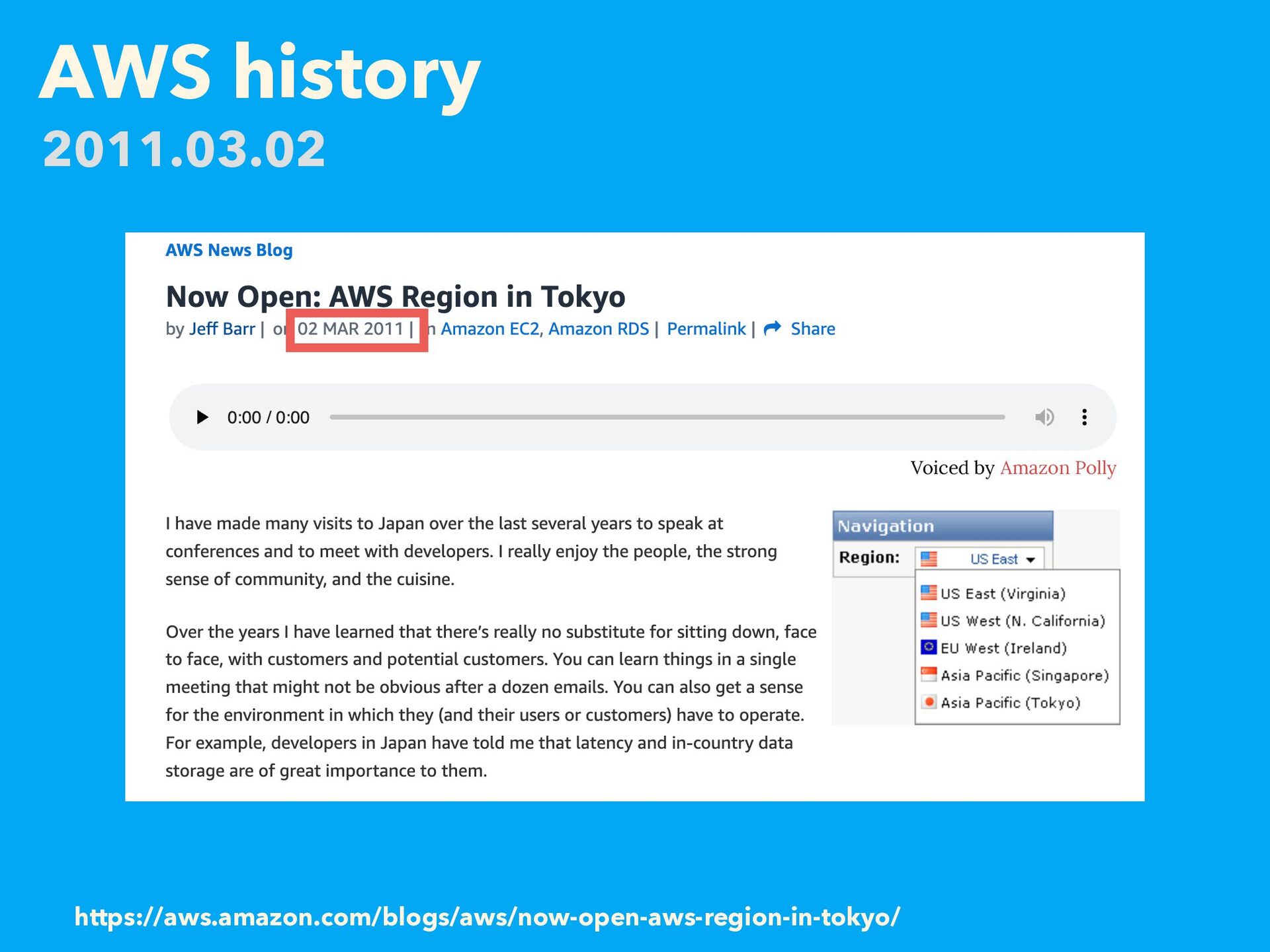The height and width of the screenshot is (952, 1270).
Task: Click the Ireland EU flag icon
Action: 929,647
